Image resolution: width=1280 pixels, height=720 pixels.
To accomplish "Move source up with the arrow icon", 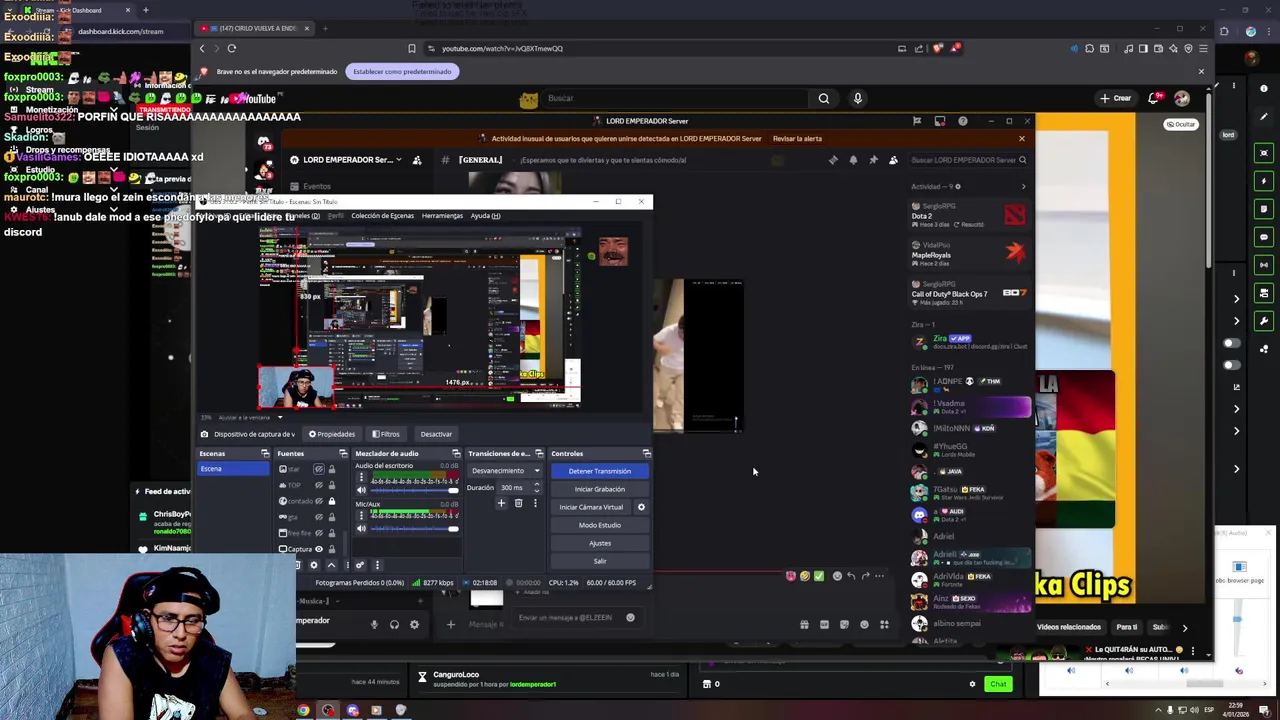I will click(331, 565).
